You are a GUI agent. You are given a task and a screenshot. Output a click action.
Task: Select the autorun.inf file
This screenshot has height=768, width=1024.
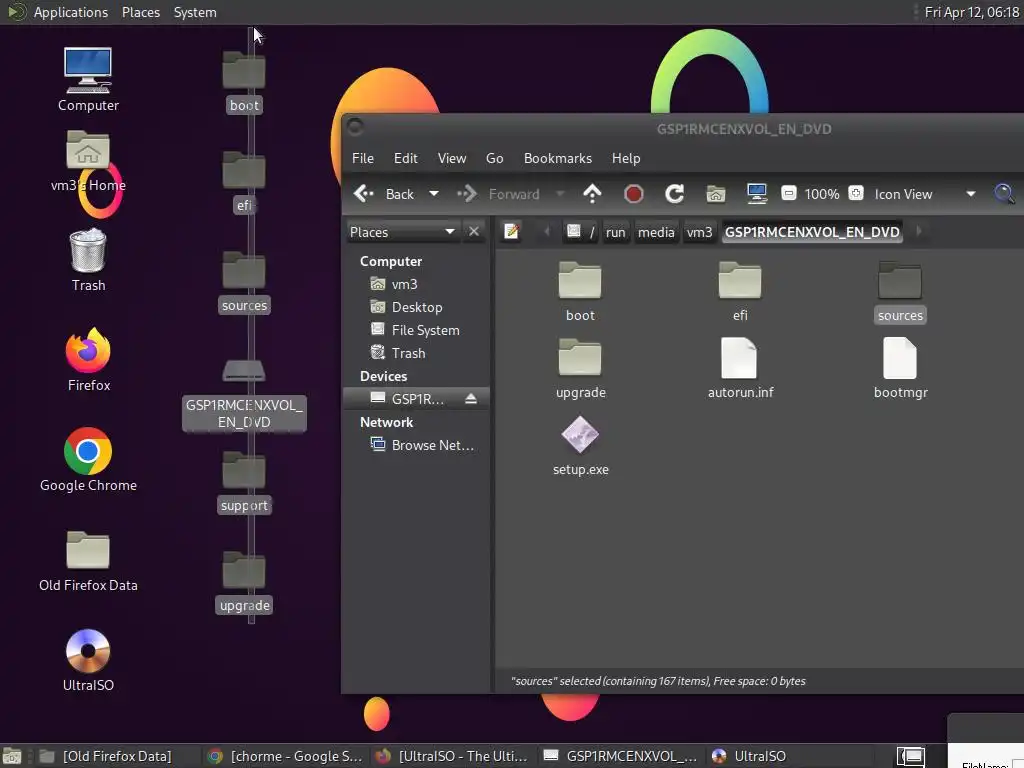pyautogui.click(x=740, y=368)
